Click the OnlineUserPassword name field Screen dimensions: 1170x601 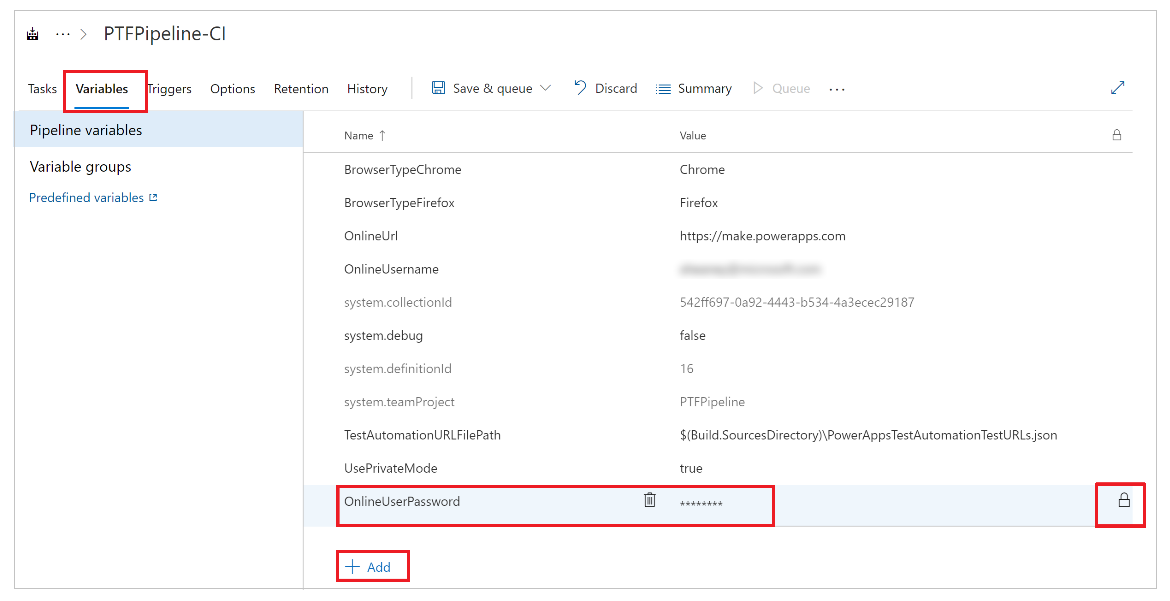402,501
